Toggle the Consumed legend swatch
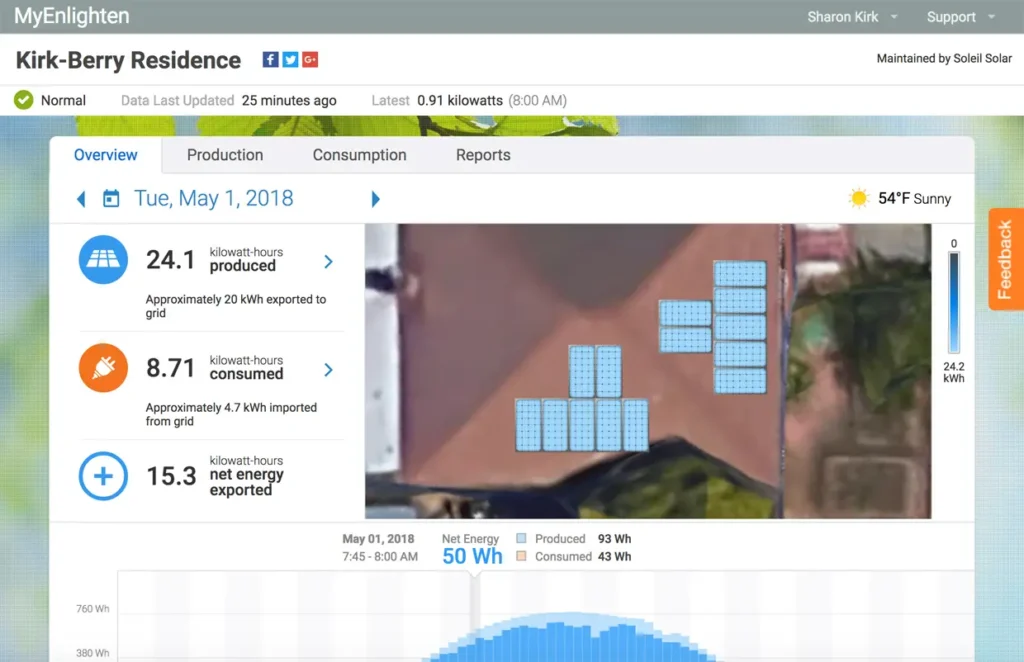1024x662 pixels. pos(521,557)
